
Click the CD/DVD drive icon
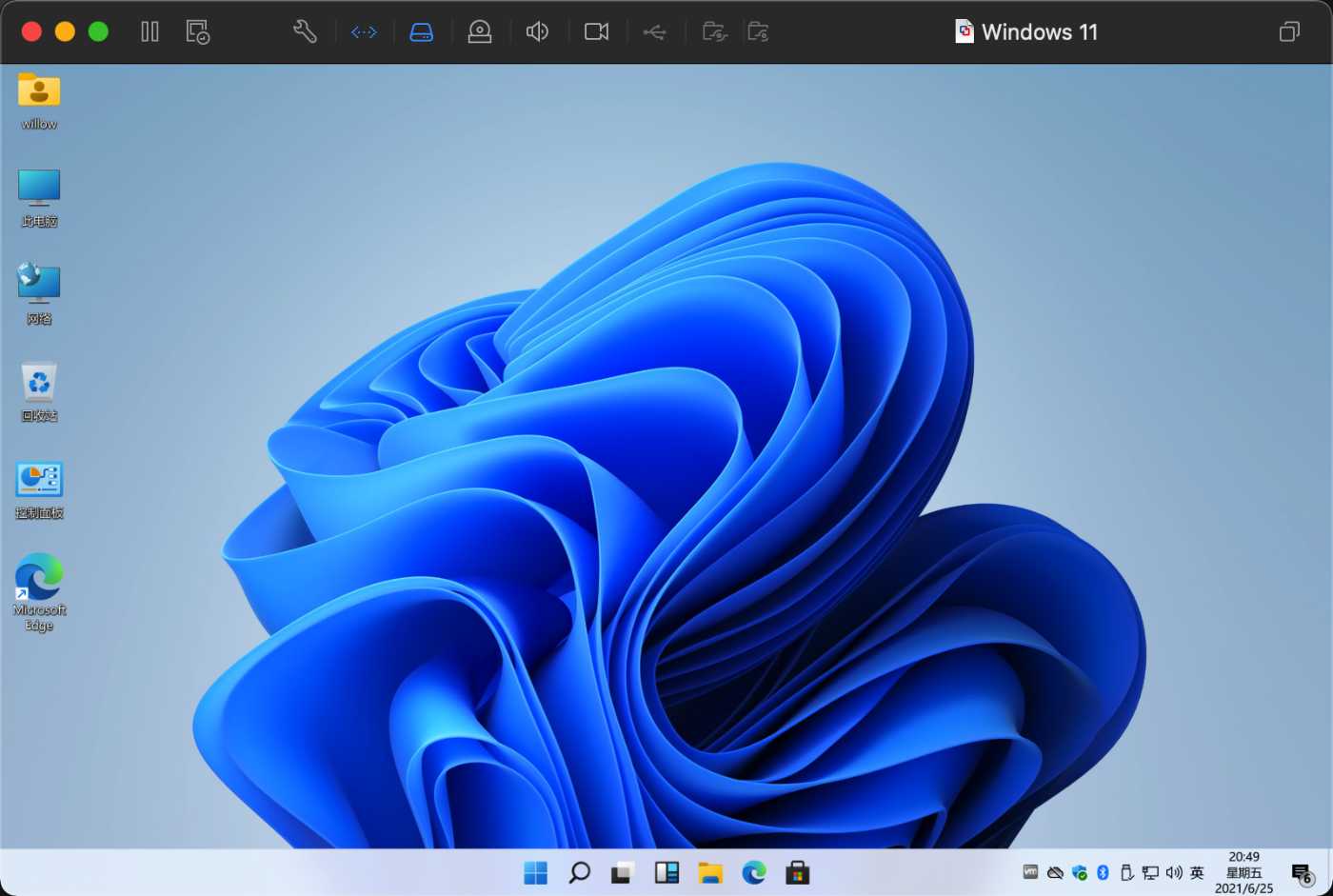pos(480,32)
